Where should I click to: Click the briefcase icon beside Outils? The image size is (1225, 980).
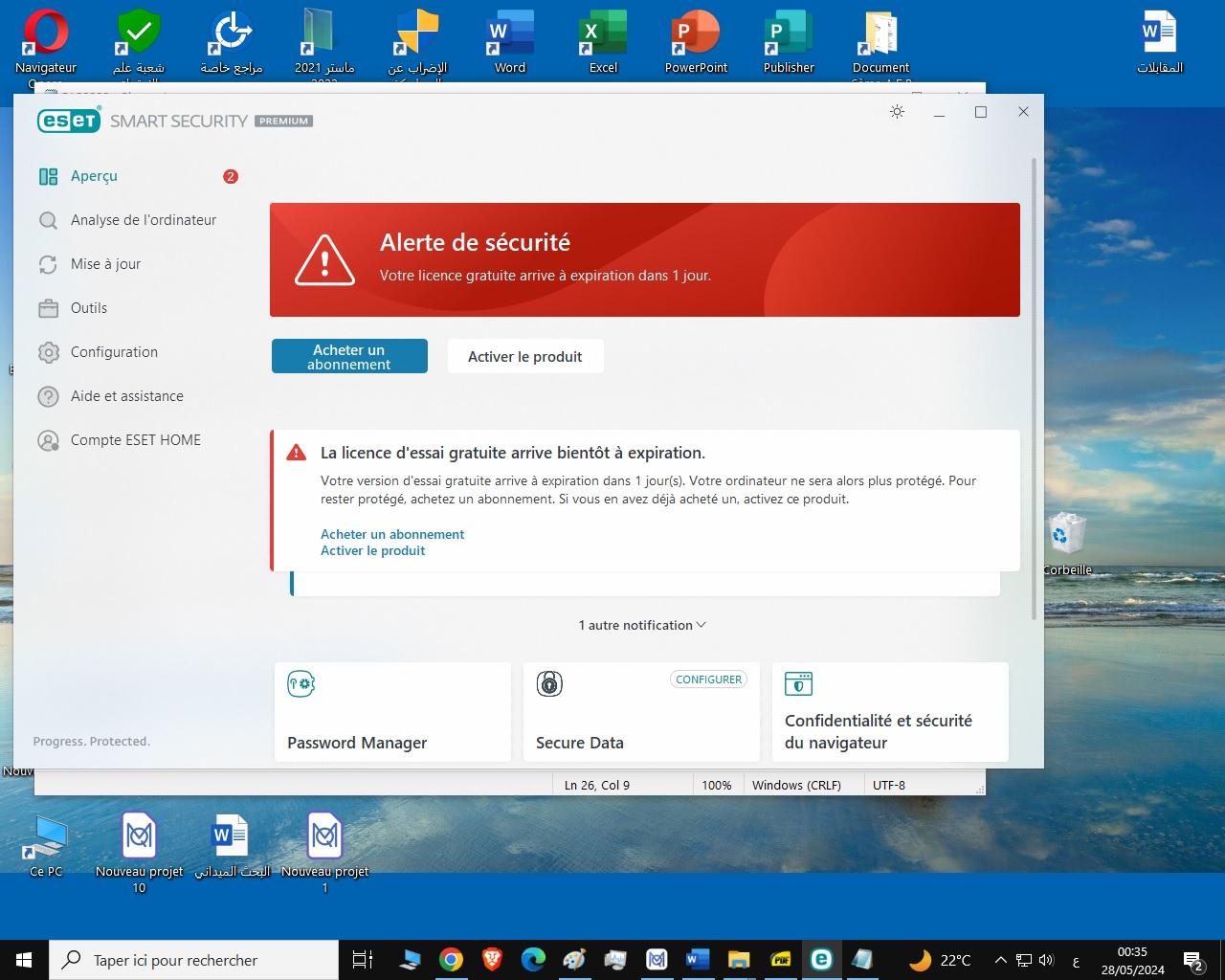[x=48, y=308]
